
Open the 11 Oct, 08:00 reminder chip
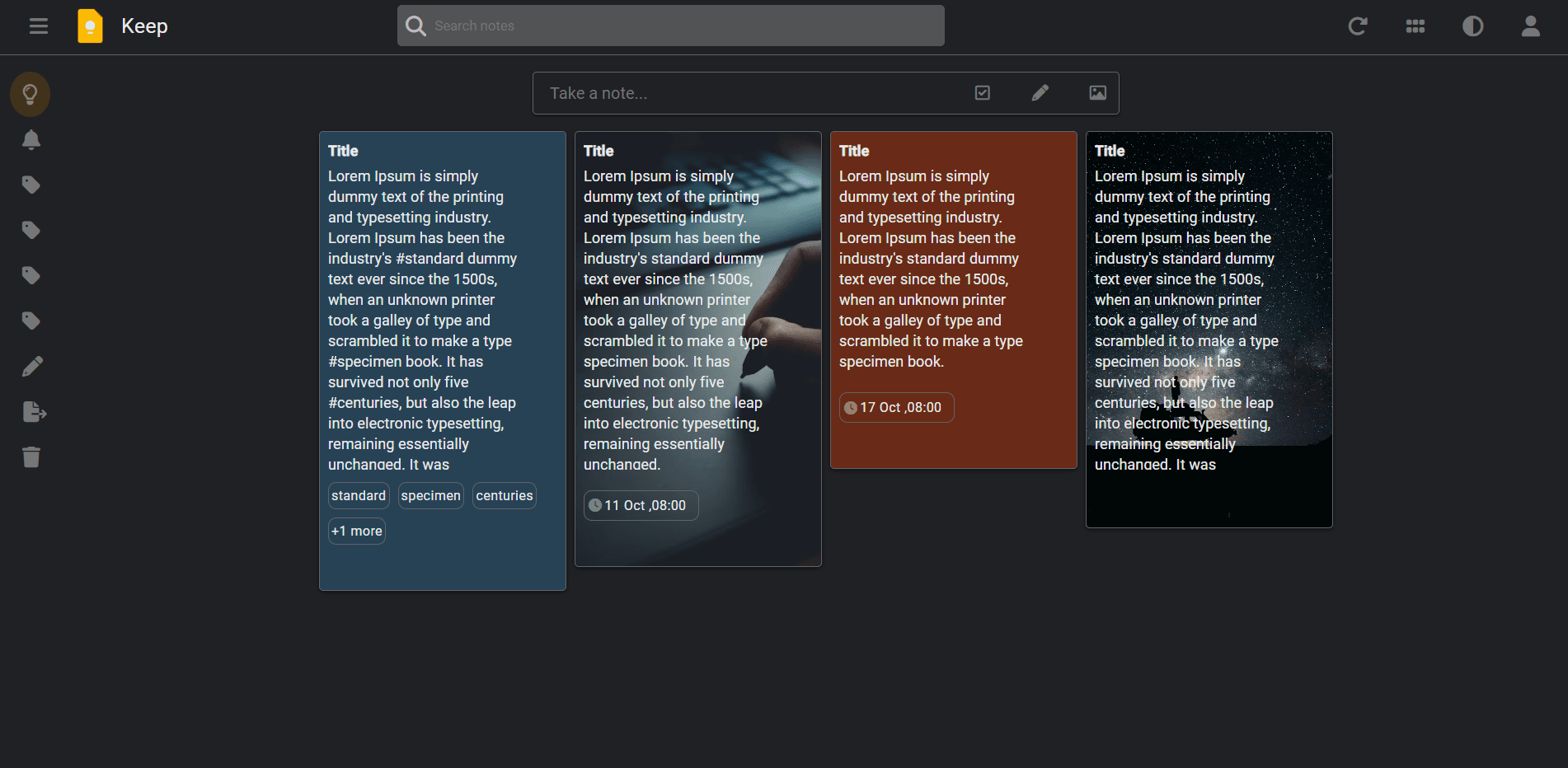pos(641,505)
